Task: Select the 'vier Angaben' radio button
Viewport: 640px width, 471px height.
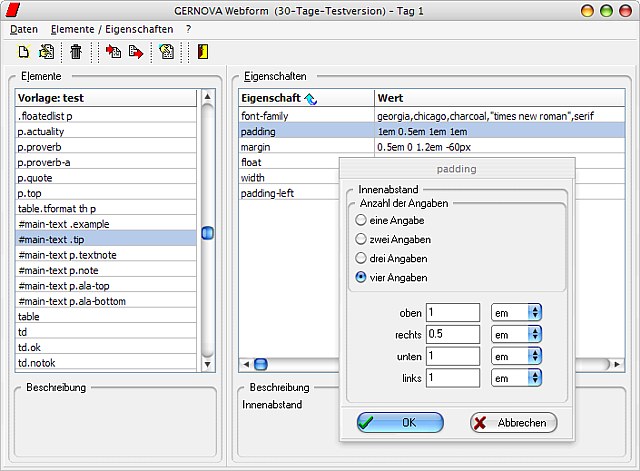Action: point(361,277)
